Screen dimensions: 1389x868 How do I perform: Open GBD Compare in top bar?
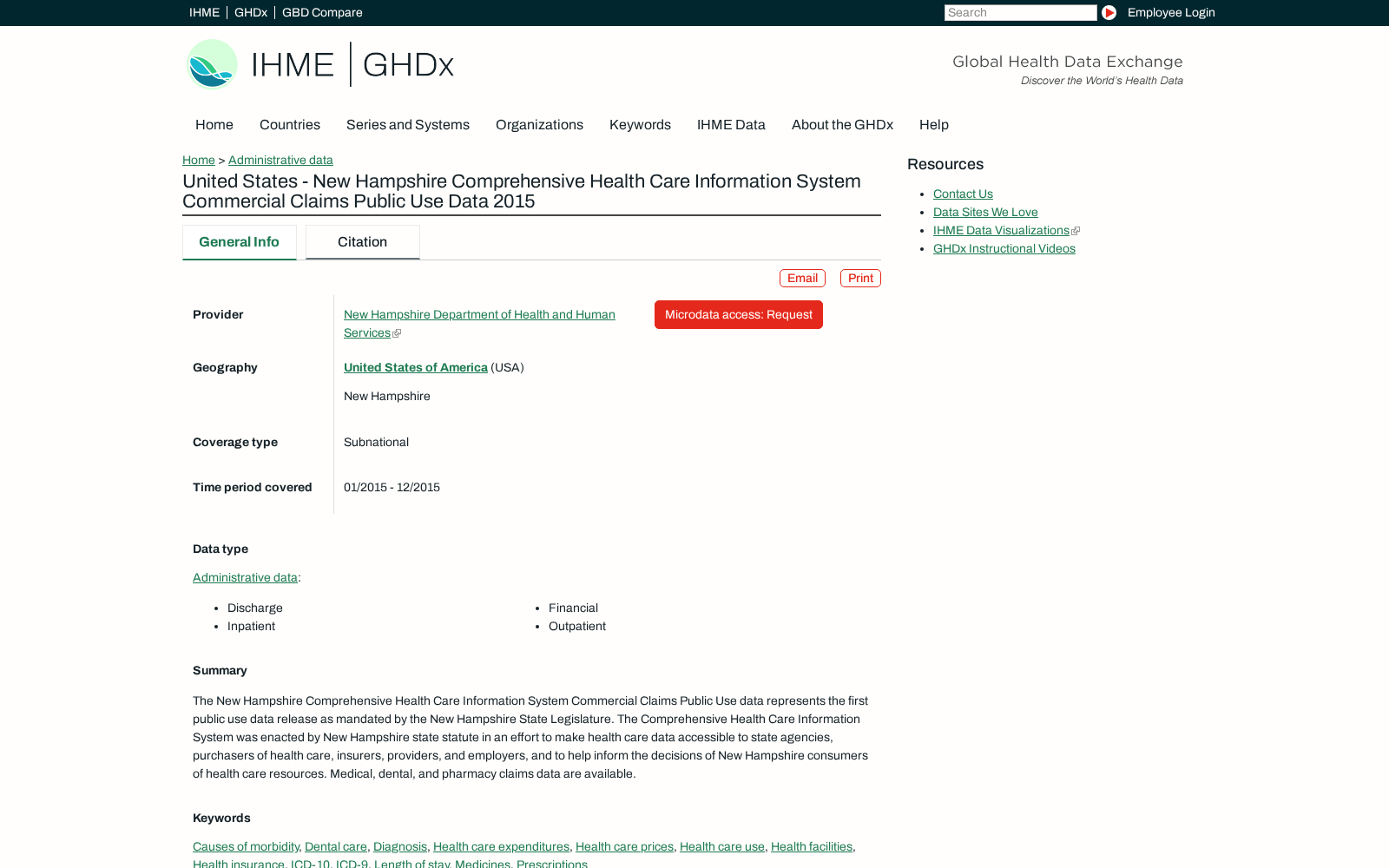coord(322,12)
